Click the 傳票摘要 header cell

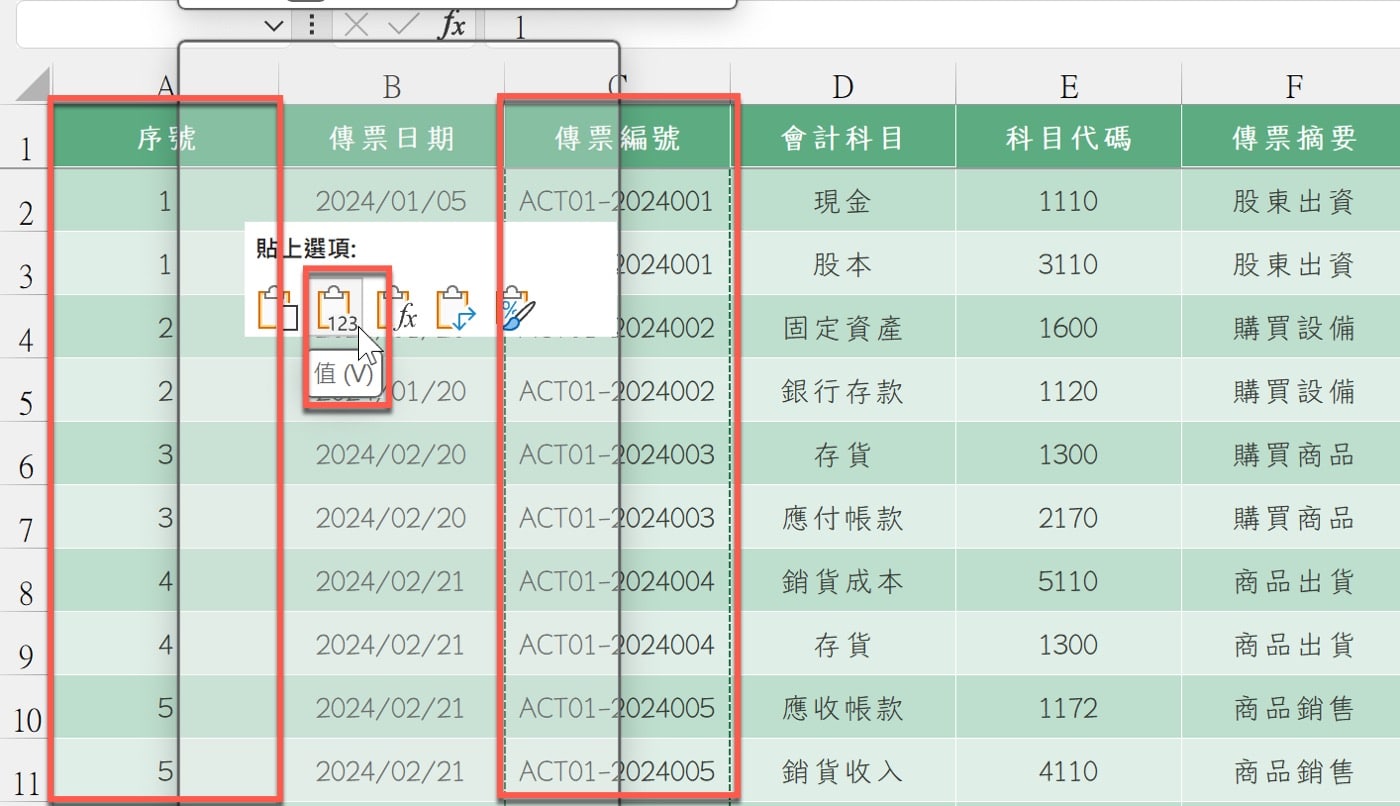click(1291, 137)
